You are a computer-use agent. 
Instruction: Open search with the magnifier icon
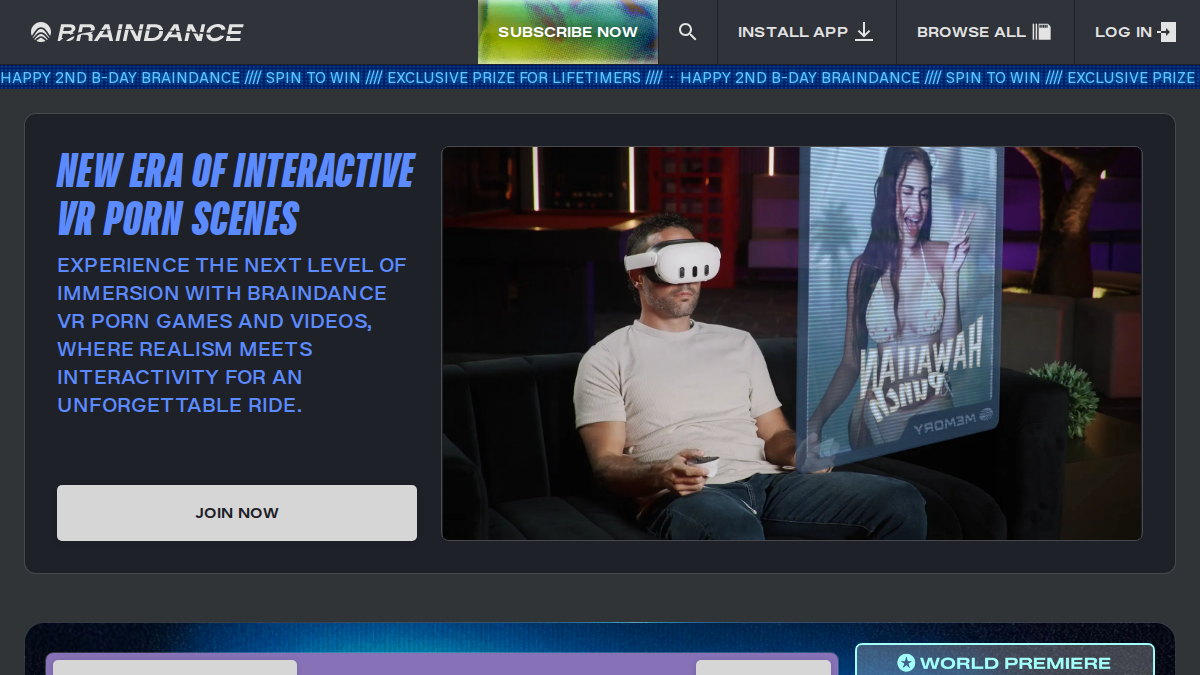click(x=687, y=32)
